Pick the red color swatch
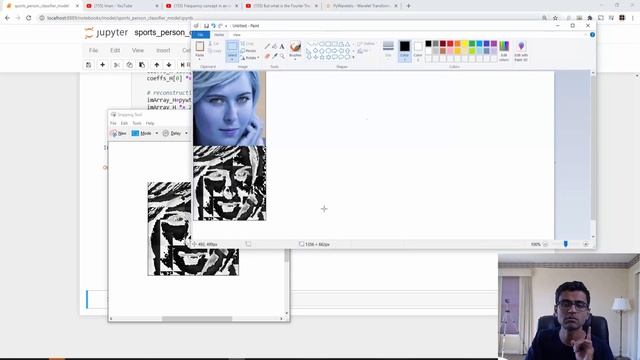 tap(450, 43)
